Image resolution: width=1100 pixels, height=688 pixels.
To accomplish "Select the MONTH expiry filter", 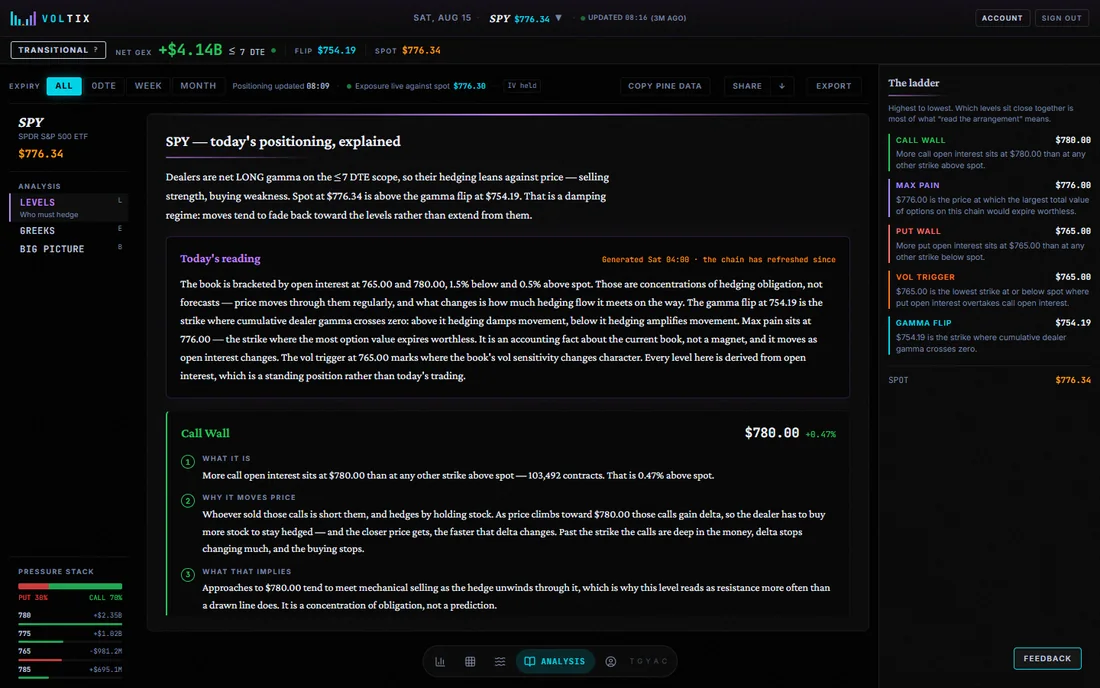I will [x=198, y=86].
